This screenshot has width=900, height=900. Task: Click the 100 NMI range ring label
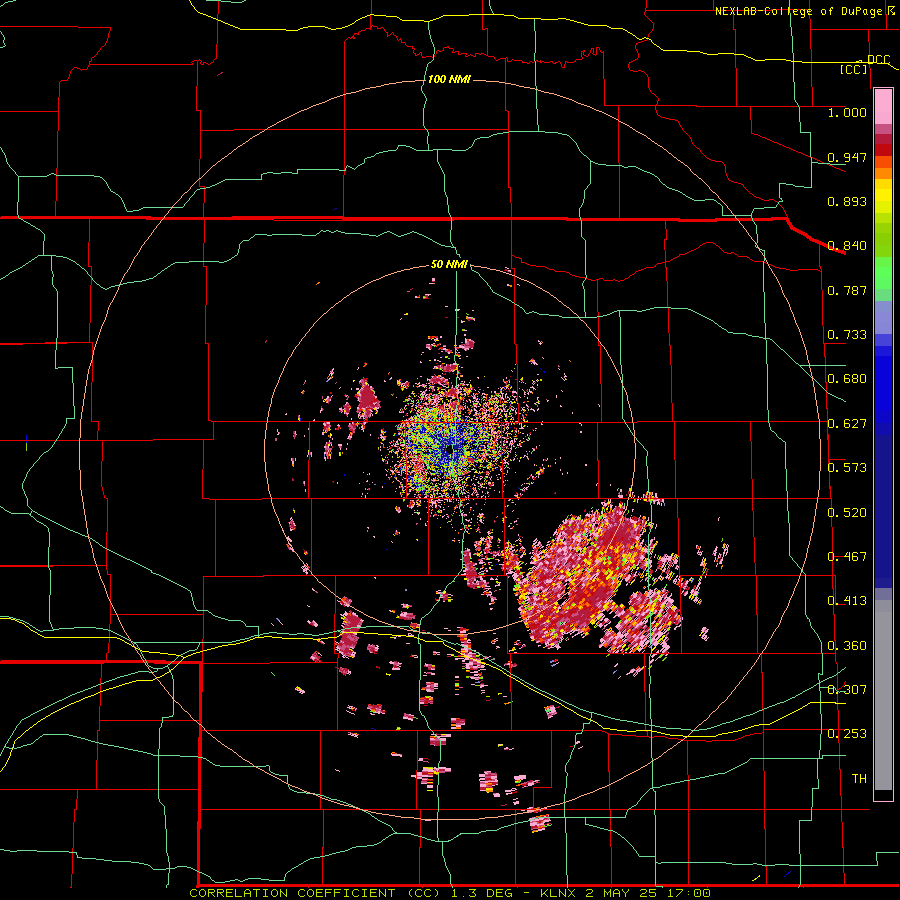click(449, 79)
